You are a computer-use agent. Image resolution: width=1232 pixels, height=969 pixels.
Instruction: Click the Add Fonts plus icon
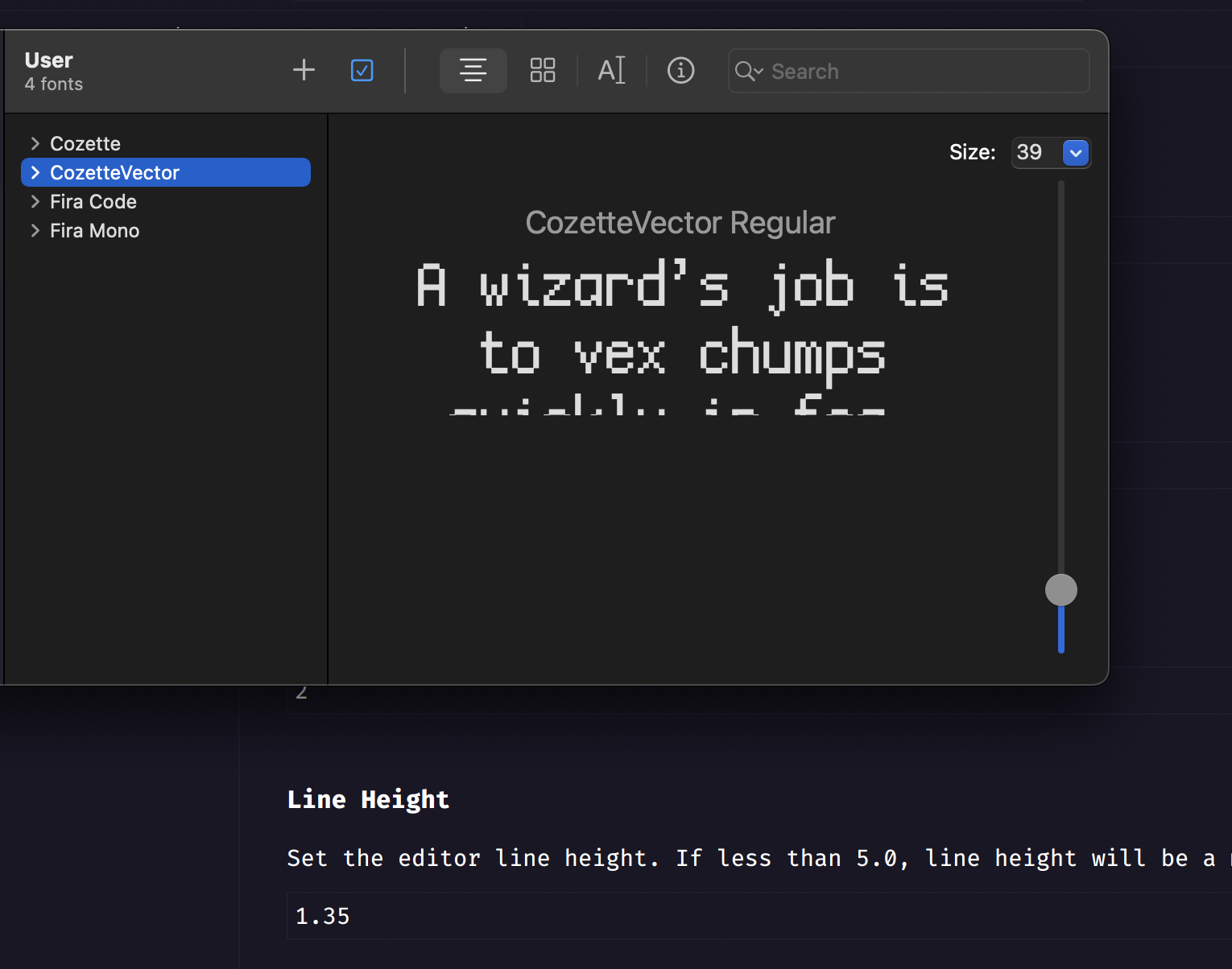[x=304, y=70]
